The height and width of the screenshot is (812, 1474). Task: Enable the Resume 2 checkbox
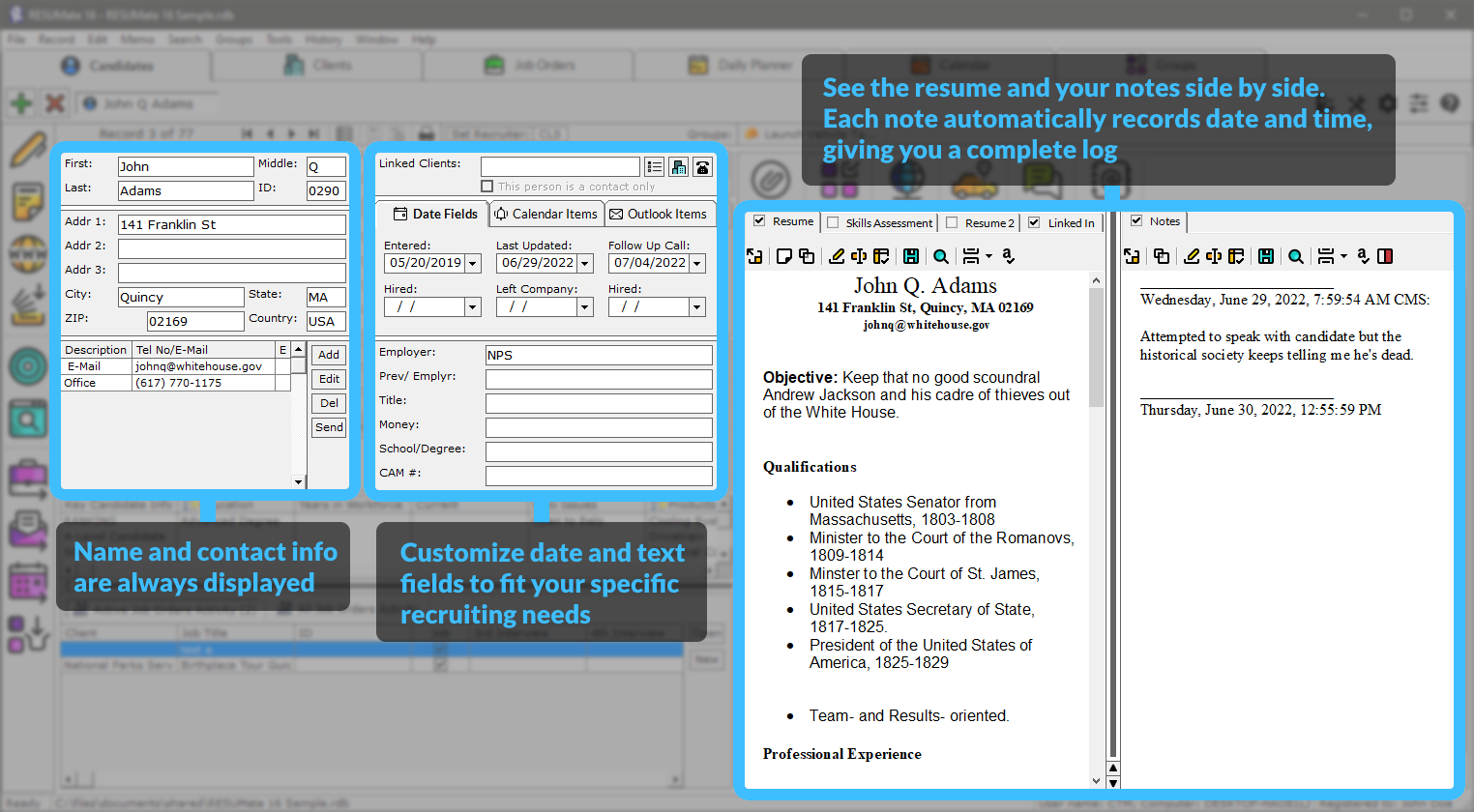(952, 222)
